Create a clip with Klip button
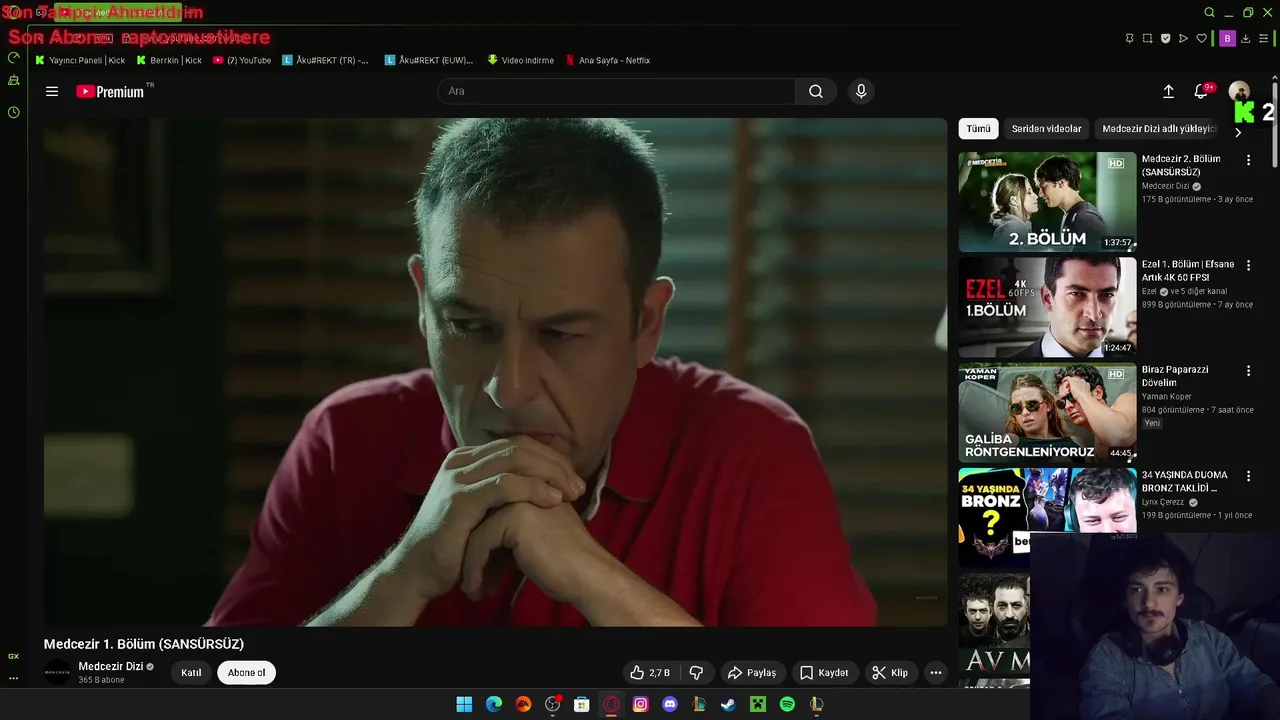The width and height of the screenshot is (1280, 720). coord(890,673)
